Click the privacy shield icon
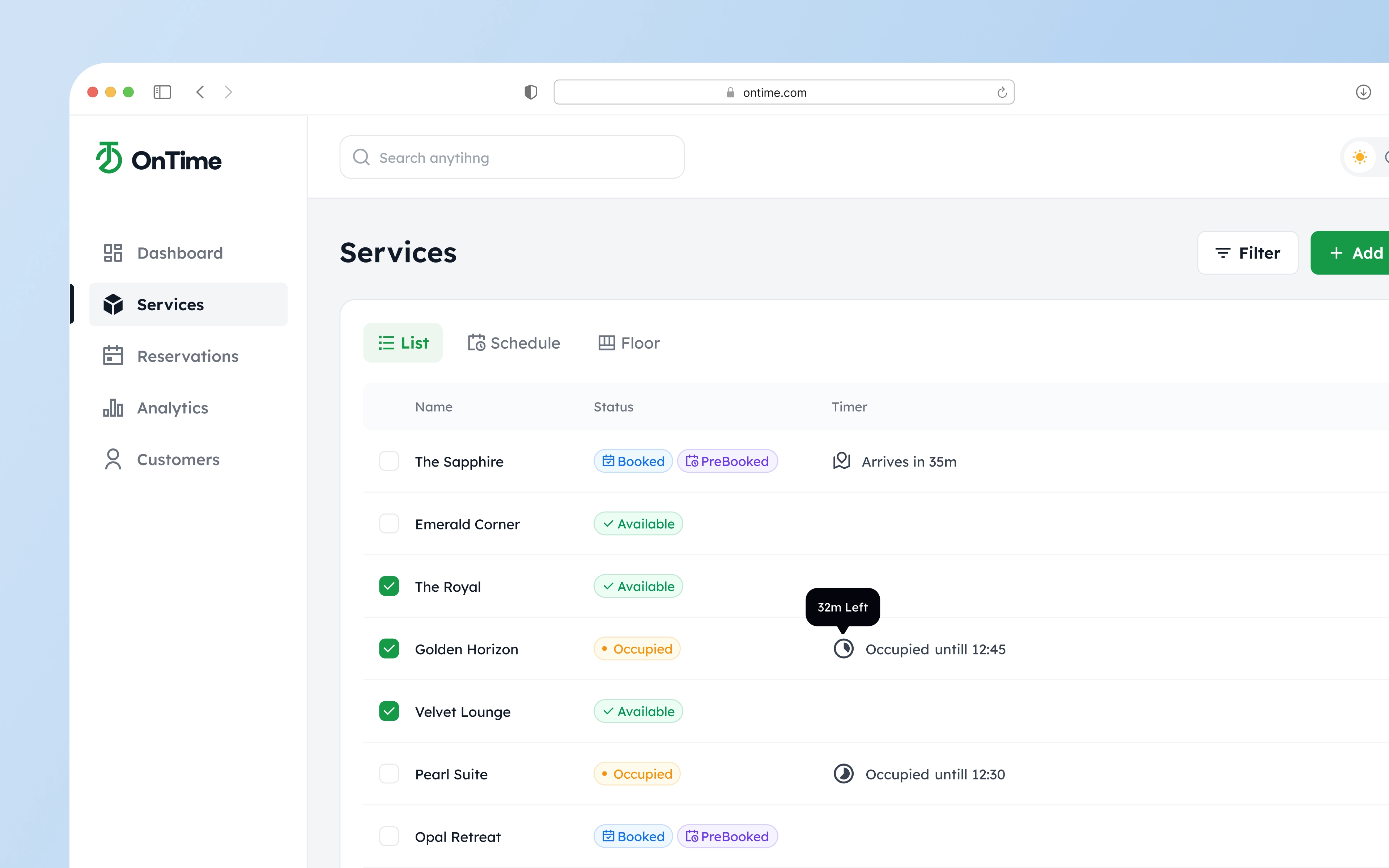Viewport: 1389px width, 868px height. (531, 92)
